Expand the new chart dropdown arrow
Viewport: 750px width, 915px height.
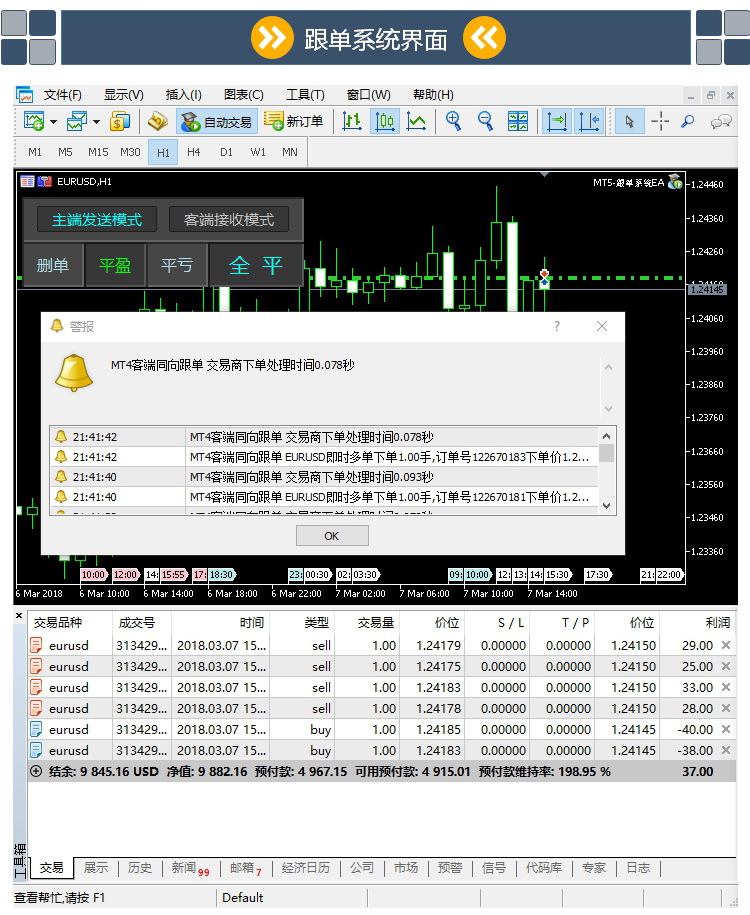click(x=54, y=122)
